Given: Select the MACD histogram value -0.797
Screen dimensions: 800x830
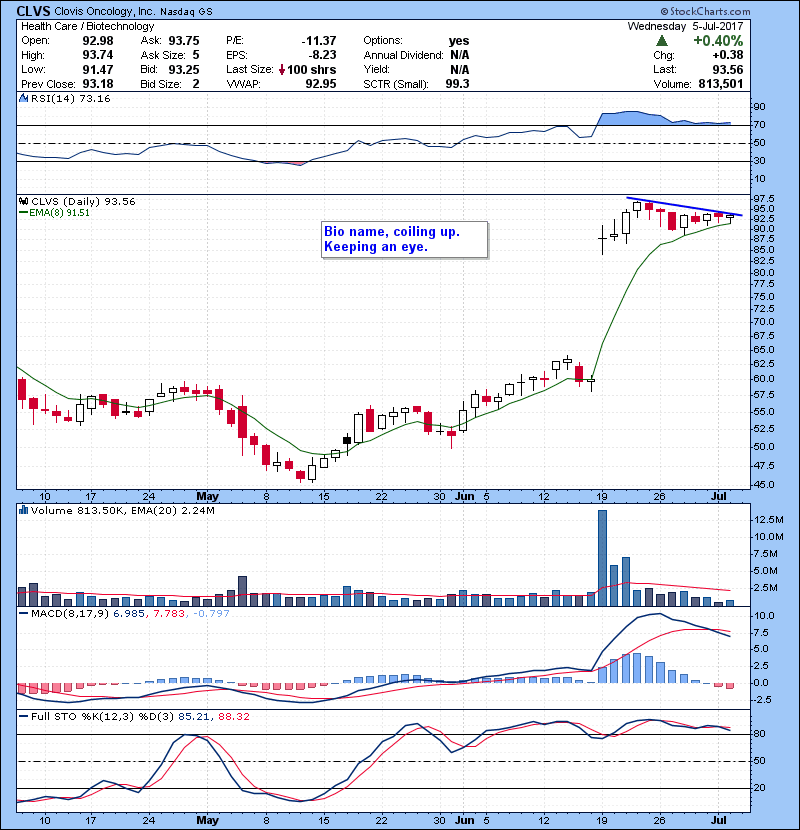Looking at the screenshot, I should [x=211, y=614].
